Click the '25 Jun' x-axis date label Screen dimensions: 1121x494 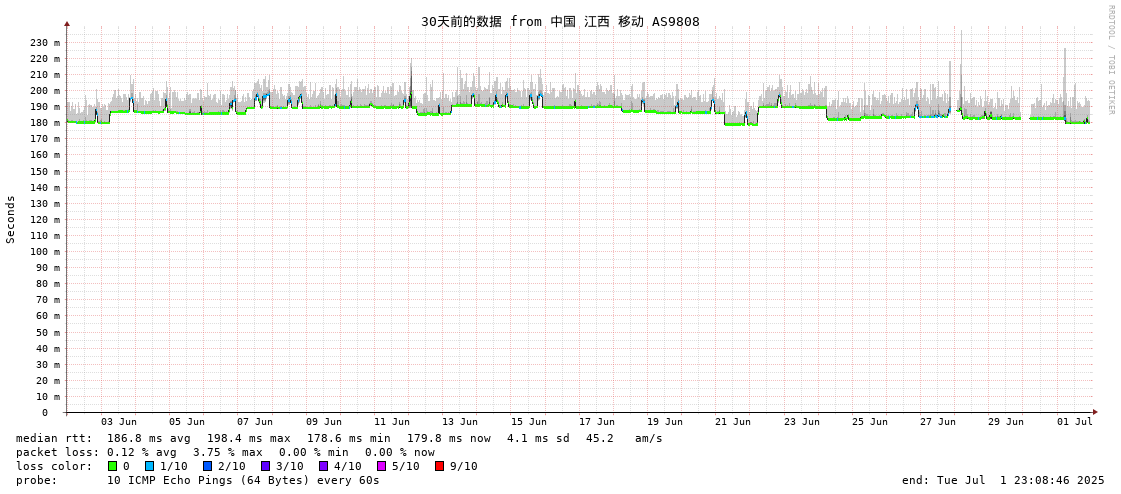[870, 422]
